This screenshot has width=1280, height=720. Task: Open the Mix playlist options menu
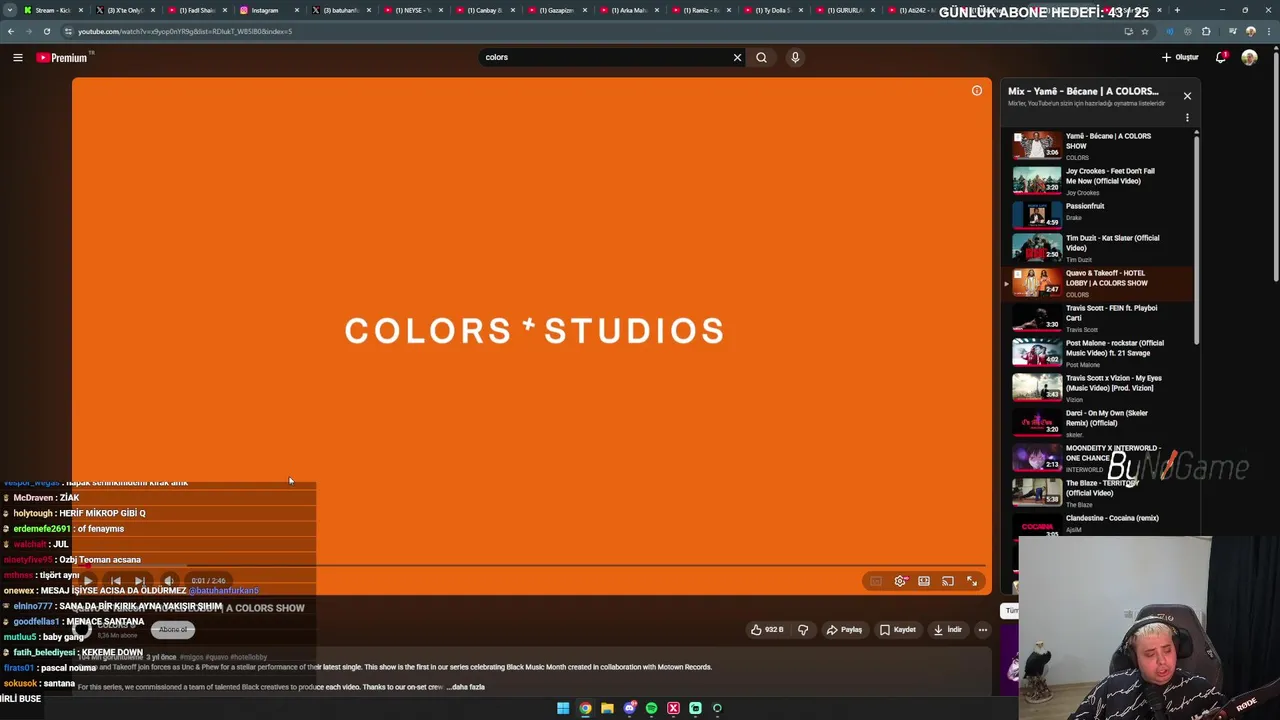coord(1187,118)
